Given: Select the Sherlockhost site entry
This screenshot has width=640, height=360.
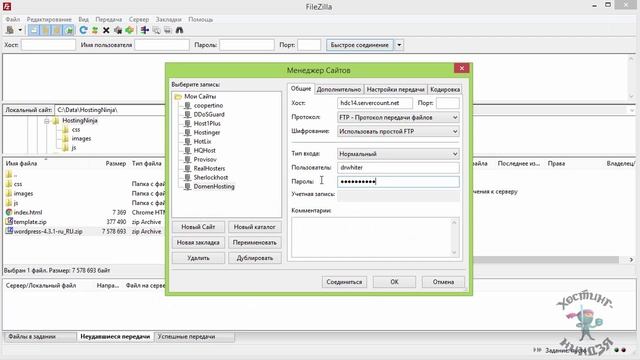Looking at the screenshot, I should (x=211, y=177).
